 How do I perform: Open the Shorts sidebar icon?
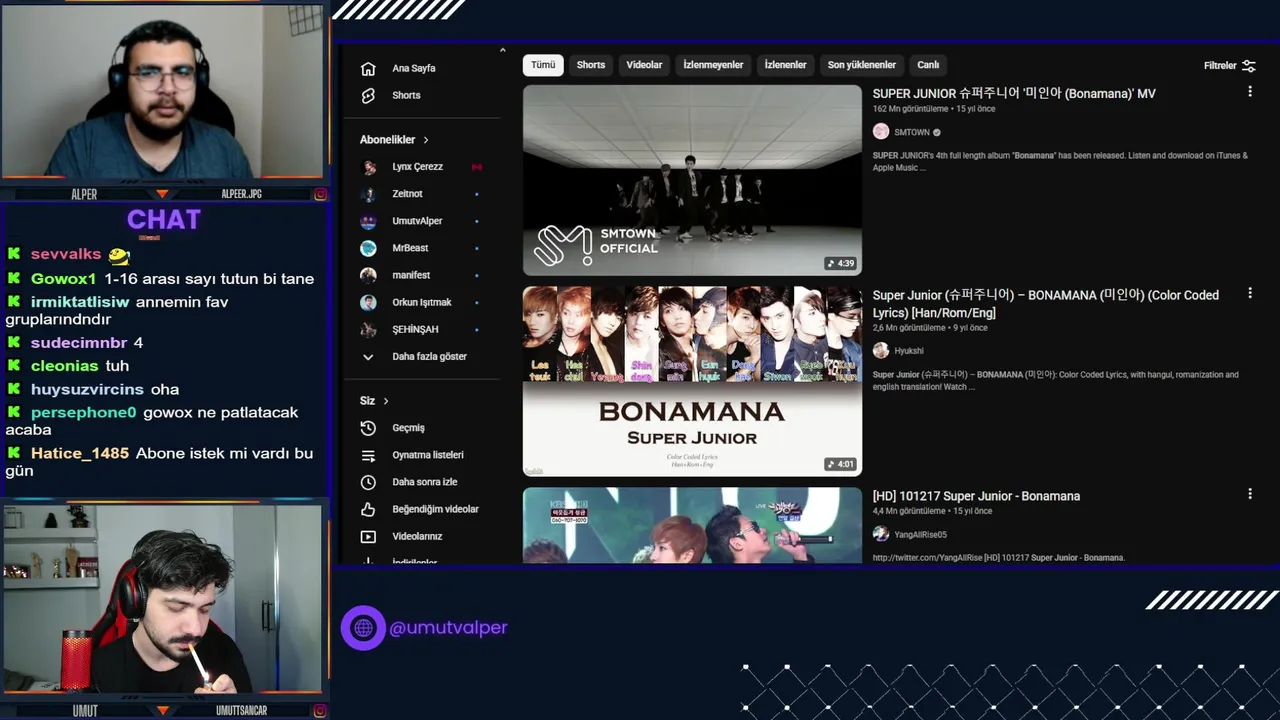368,95
